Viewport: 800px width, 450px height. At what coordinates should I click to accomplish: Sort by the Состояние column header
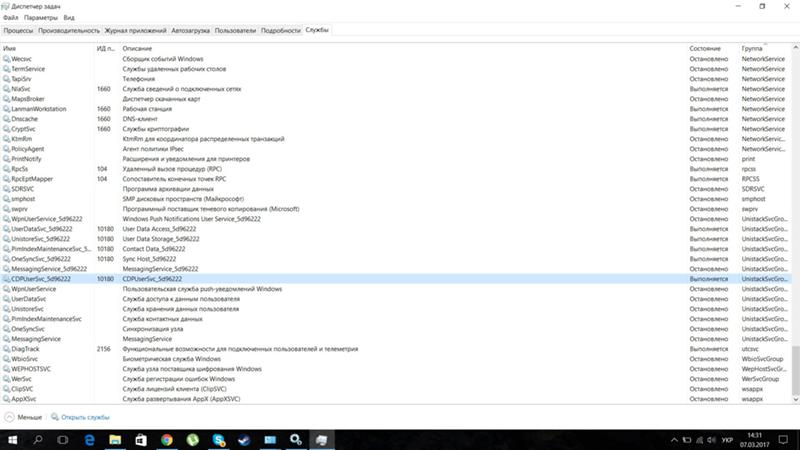click(x=713, y=48)
